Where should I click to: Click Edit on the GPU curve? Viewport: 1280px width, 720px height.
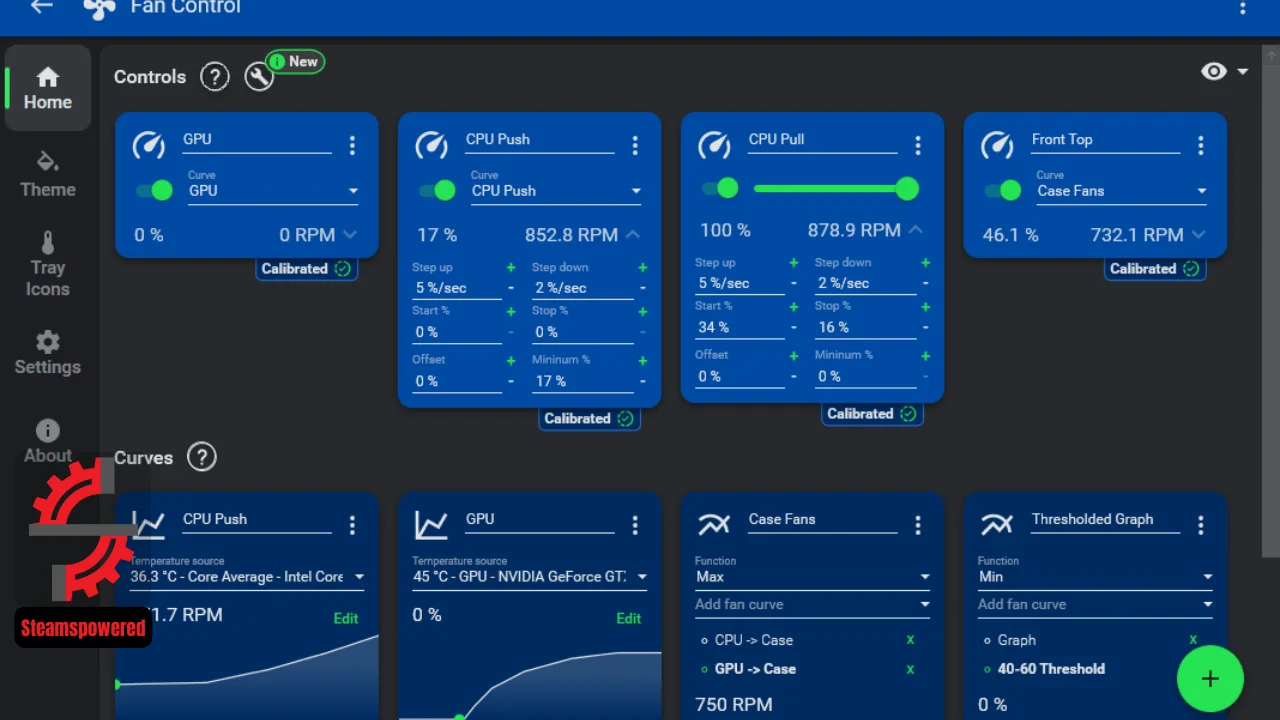coord(629,618)
